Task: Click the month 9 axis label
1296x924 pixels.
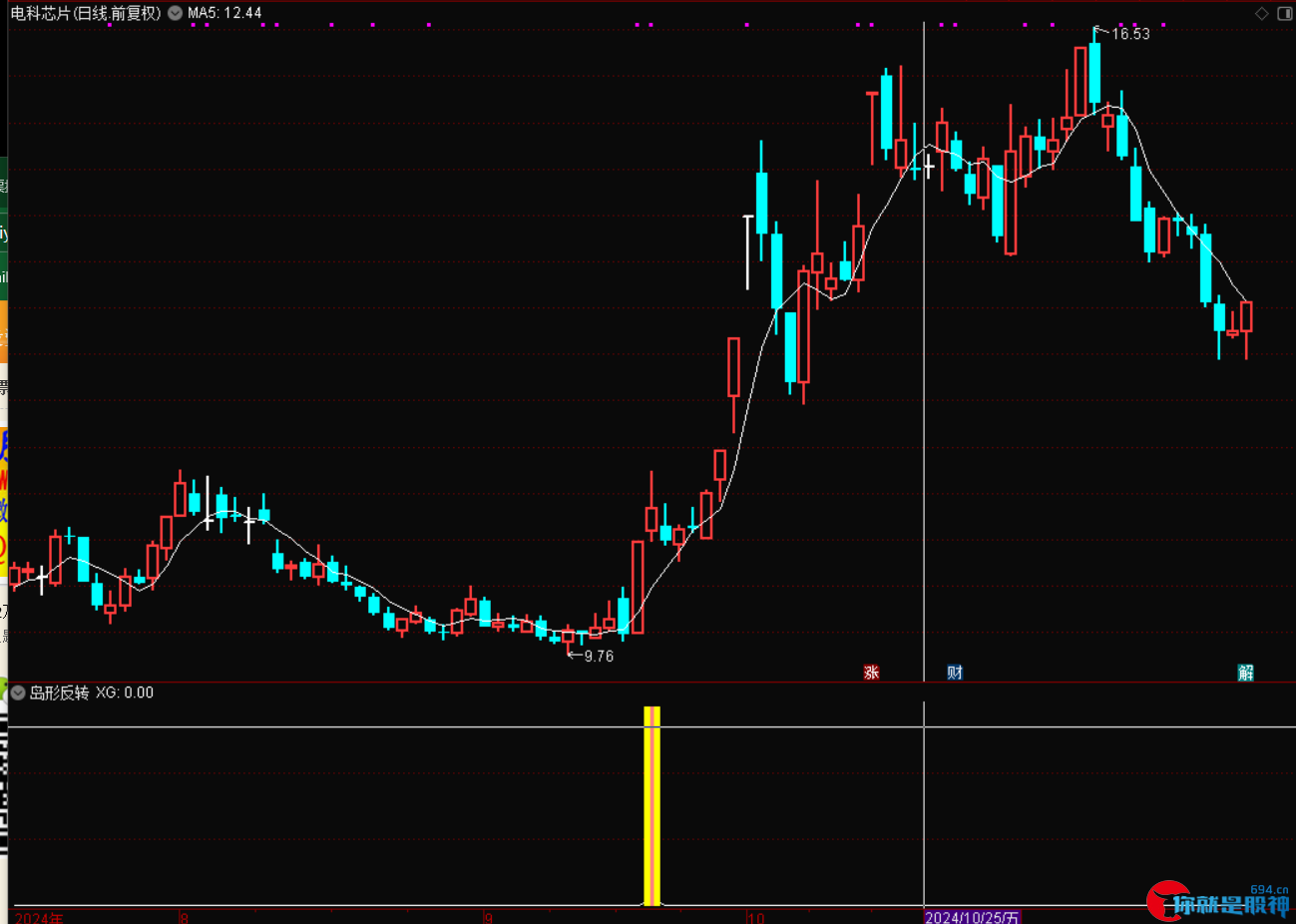Action: [489, 917]
